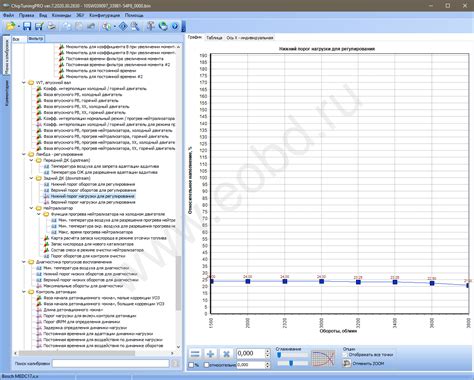474x380 pixels.
Task: Click the upper smoothing slider thumb
Action: click(279, 355)
